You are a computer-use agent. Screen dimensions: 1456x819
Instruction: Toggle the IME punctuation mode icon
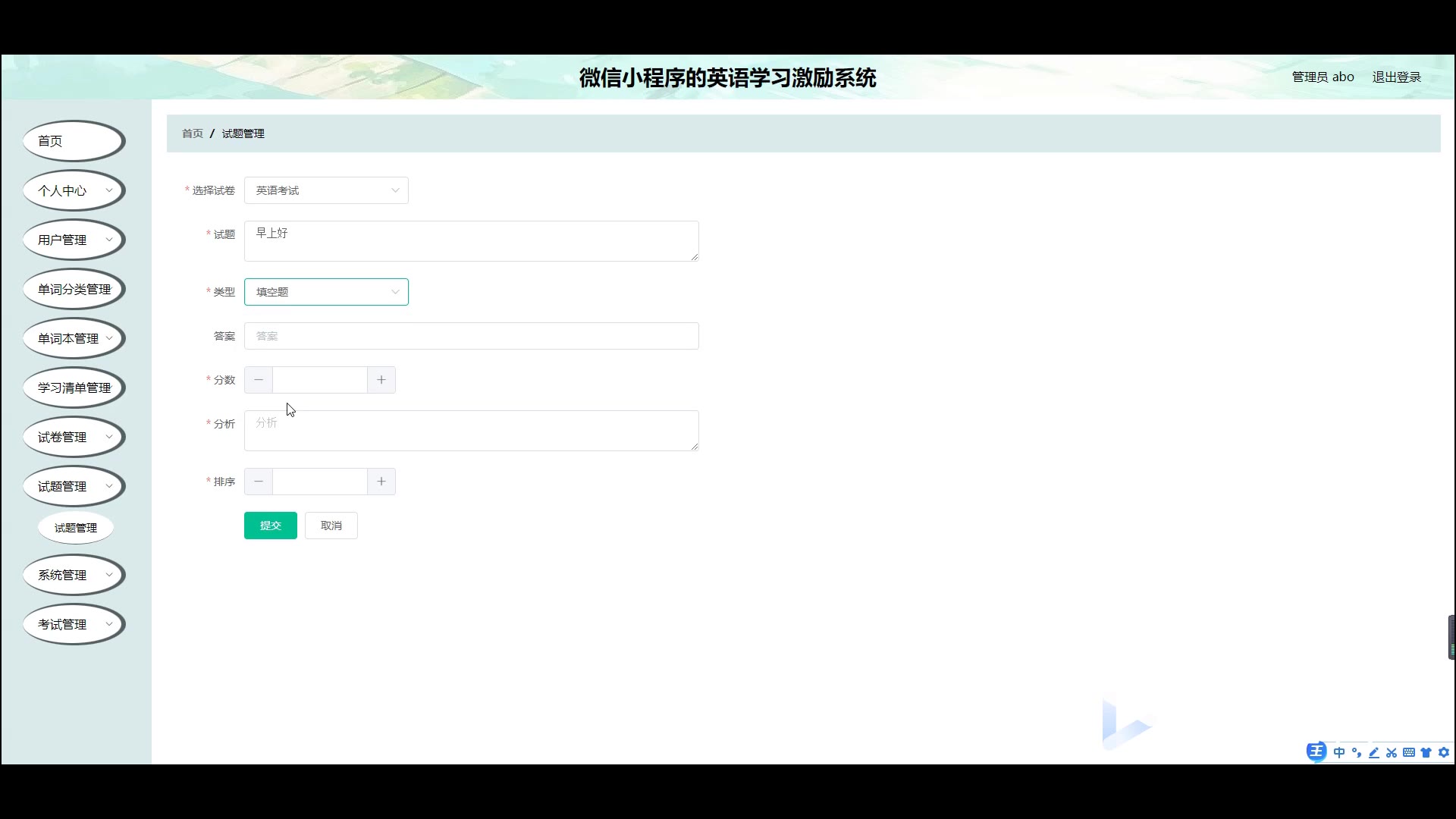1357,752
